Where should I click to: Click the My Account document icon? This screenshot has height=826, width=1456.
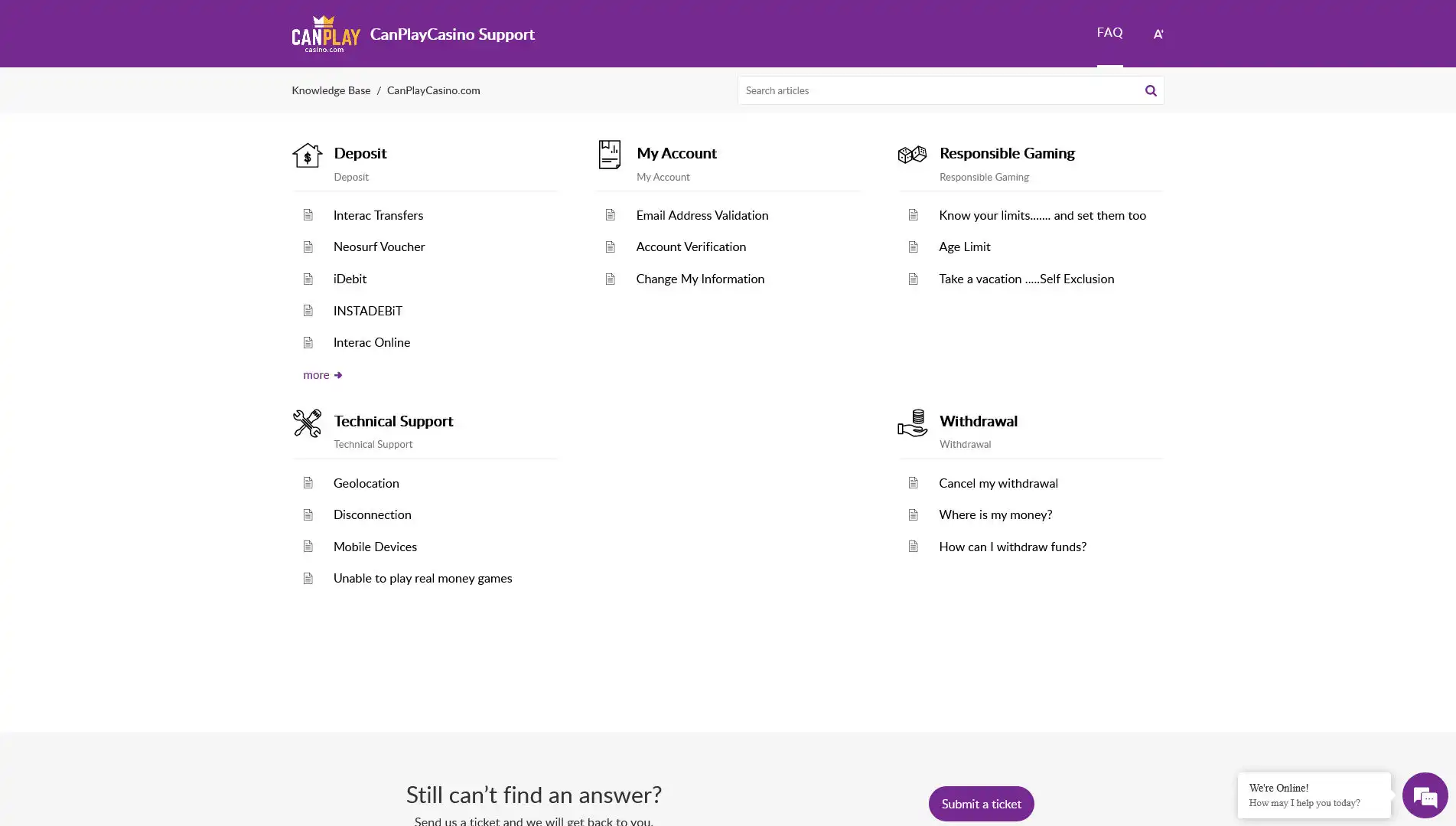(x=610, y=155)
